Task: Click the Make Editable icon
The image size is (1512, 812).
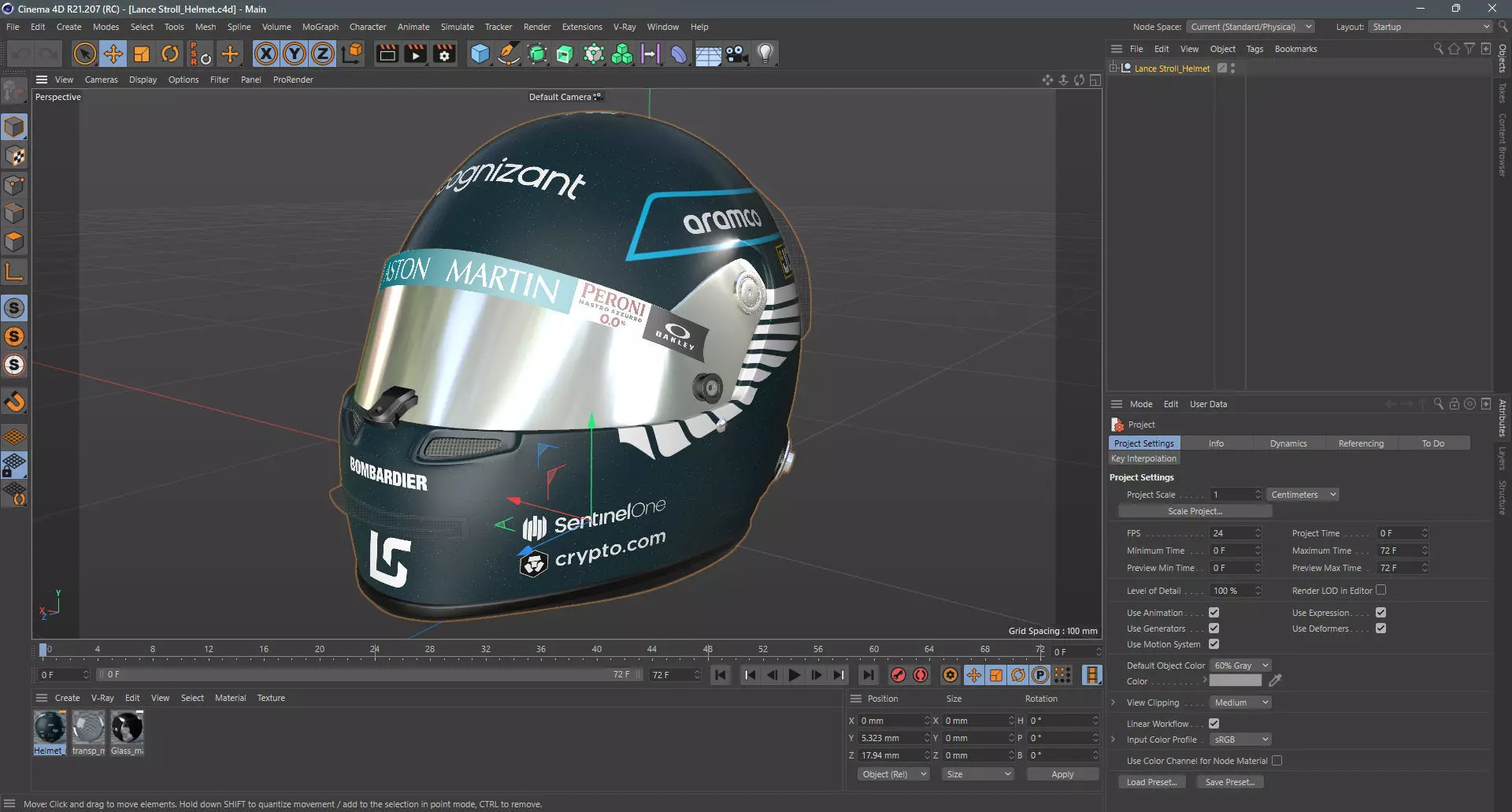Action: pos(14,93)
